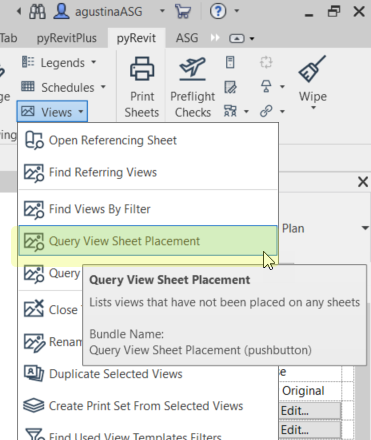Expand the user account dropdown arrow
Image resolution: width=371 pixels, height=440 pixels.
tap(162, 11)
